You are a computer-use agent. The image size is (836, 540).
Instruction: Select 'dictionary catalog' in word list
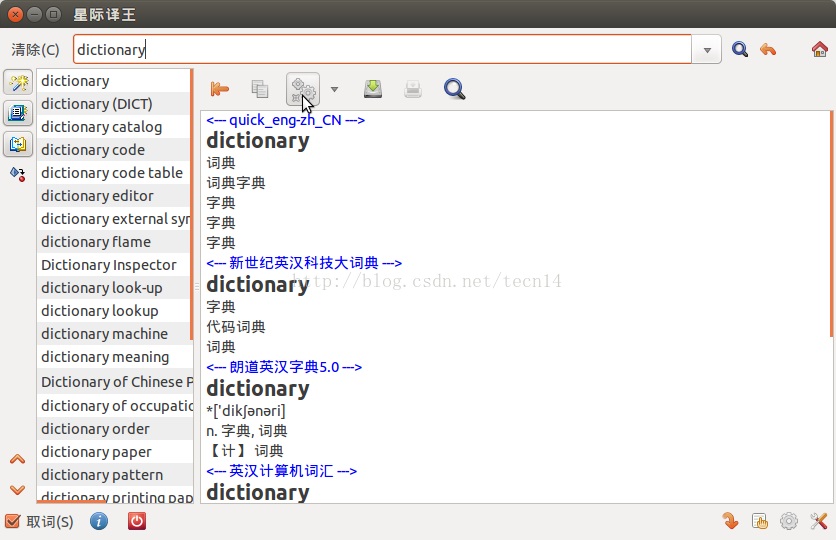pyautogui.click(x=113, y=127)
